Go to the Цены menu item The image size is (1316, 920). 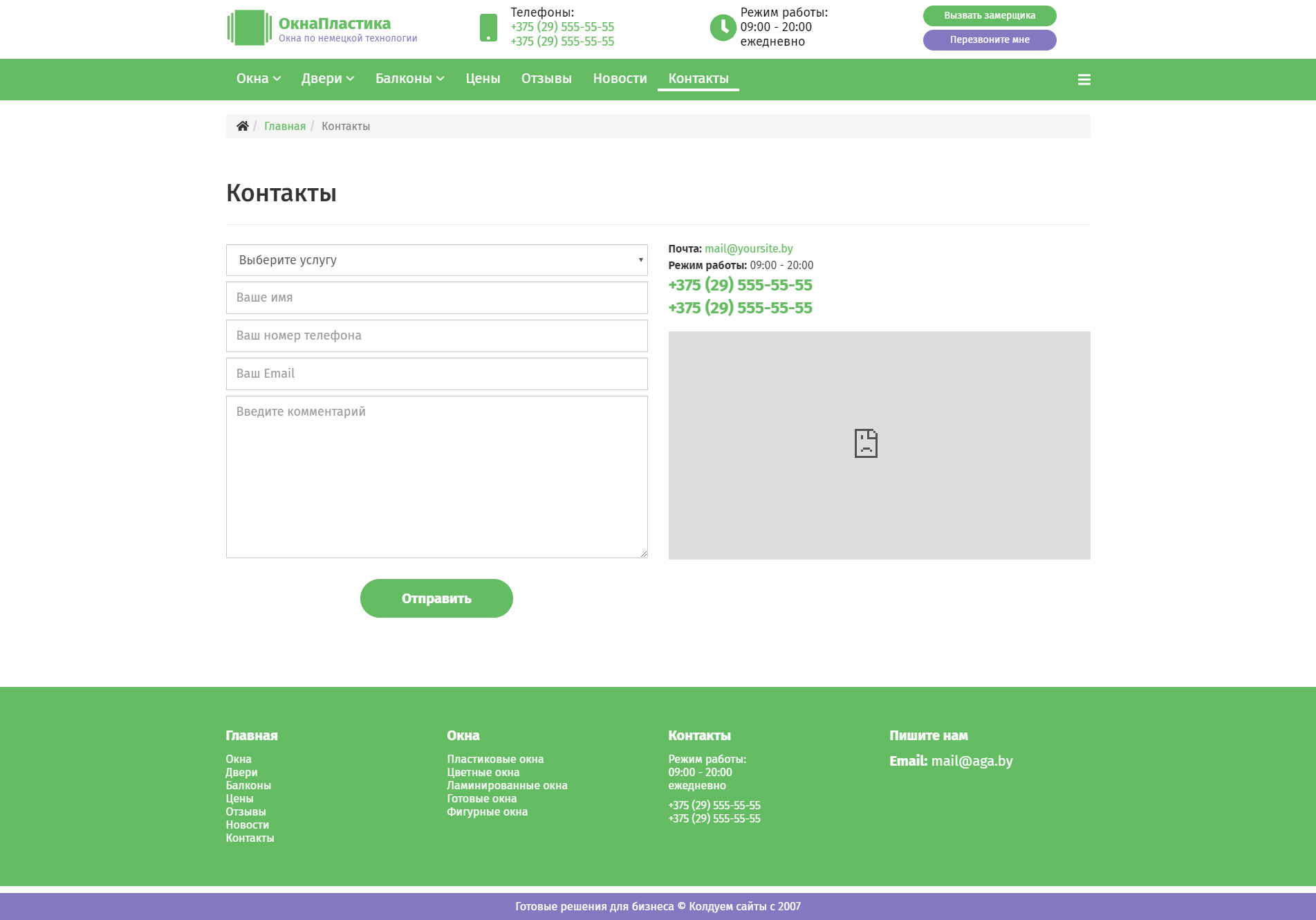click(x=483, y=79)
